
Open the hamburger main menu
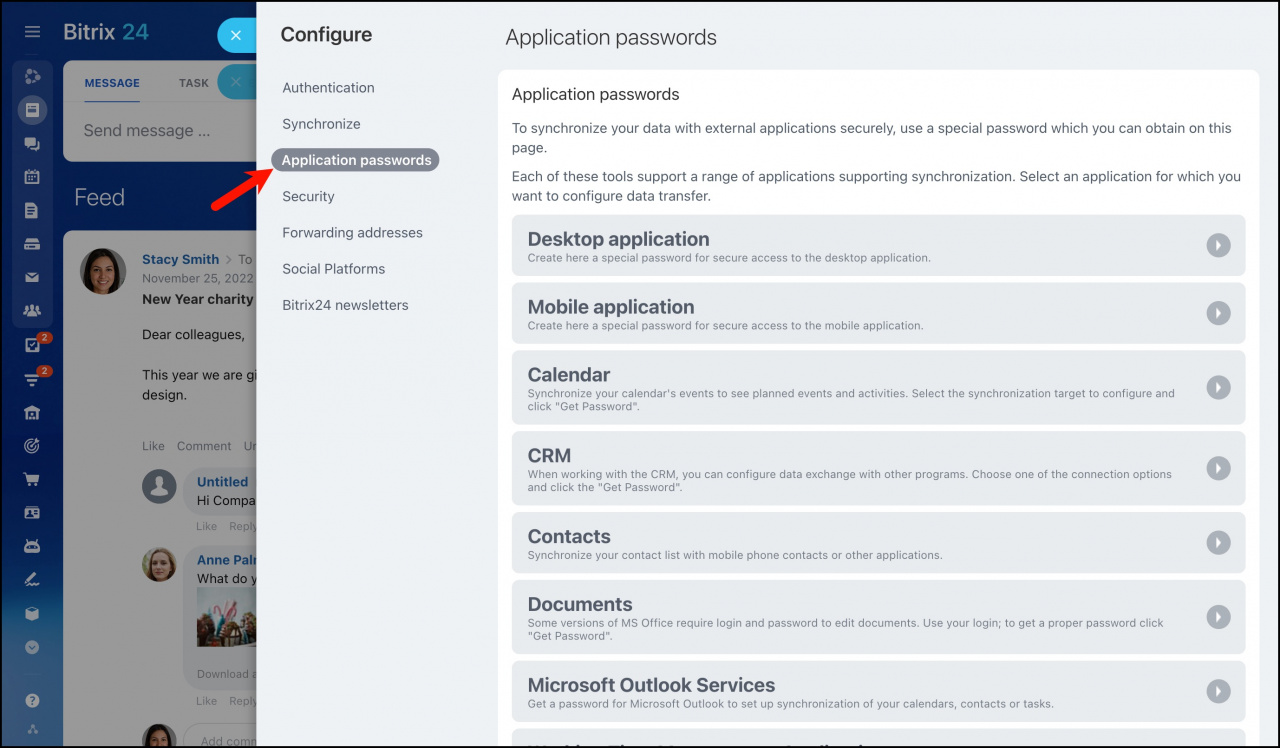click(x=32, y=32)
